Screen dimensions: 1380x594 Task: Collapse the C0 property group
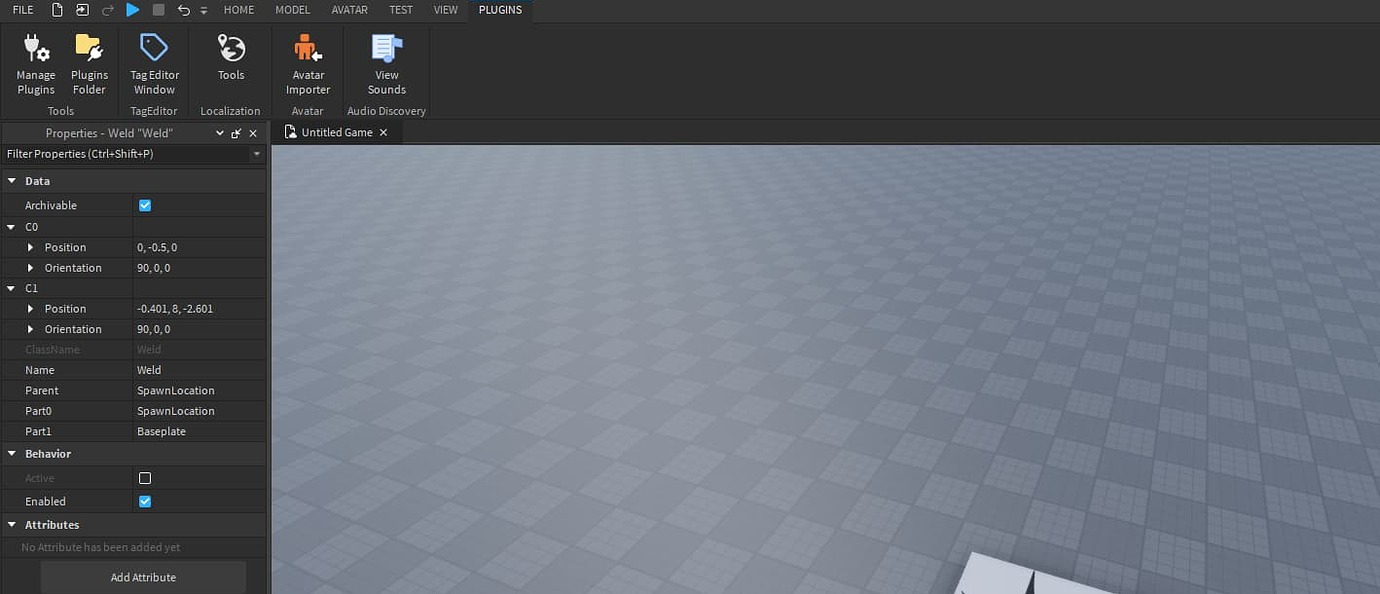coord(10,227)
